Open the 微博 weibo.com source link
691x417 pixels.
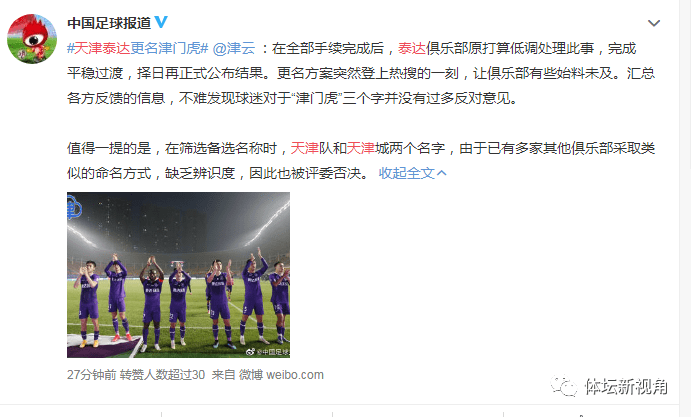(281, 375)
